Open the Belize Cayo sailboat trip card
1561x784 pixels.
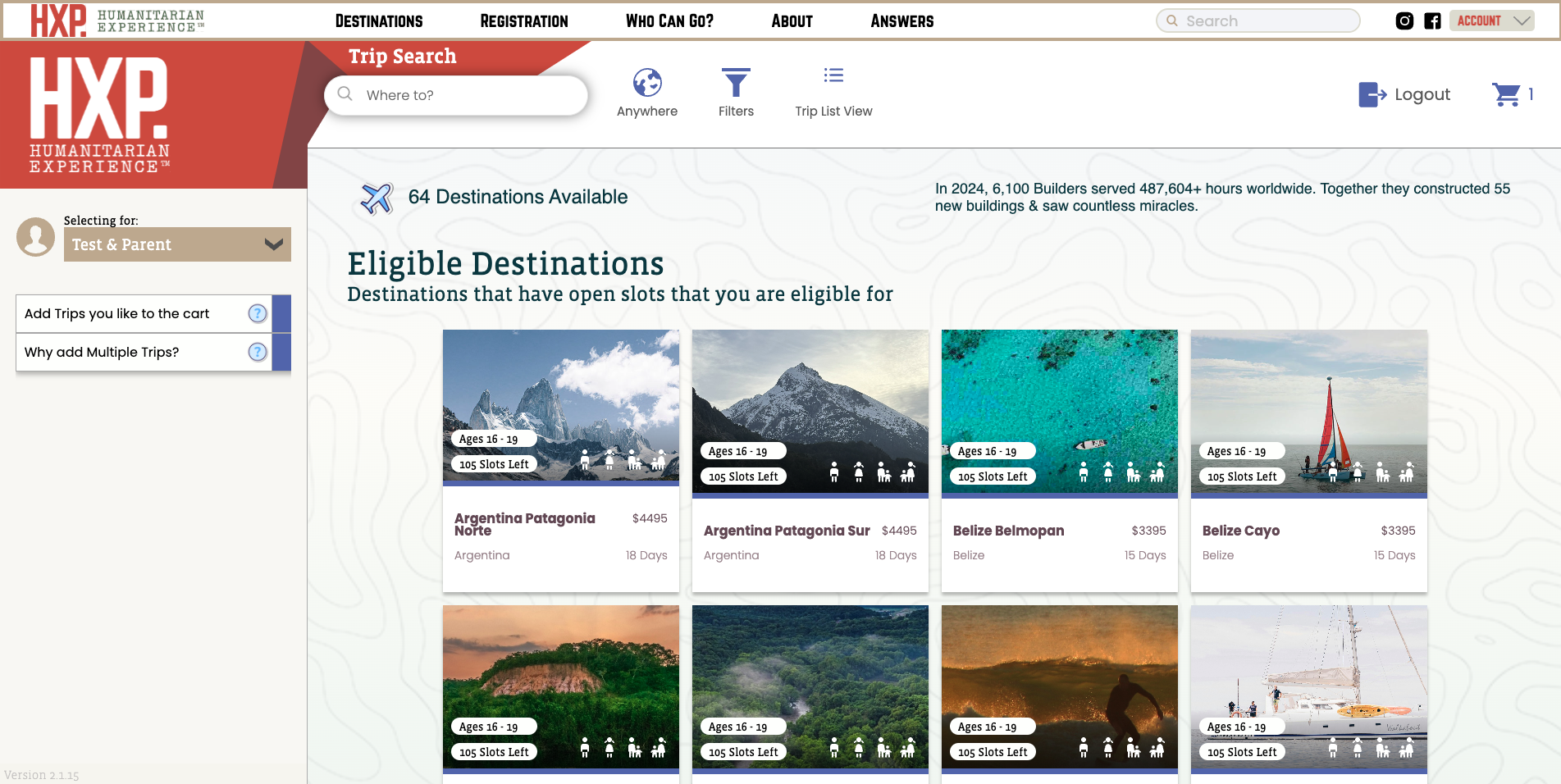(x=1308, y=459)
